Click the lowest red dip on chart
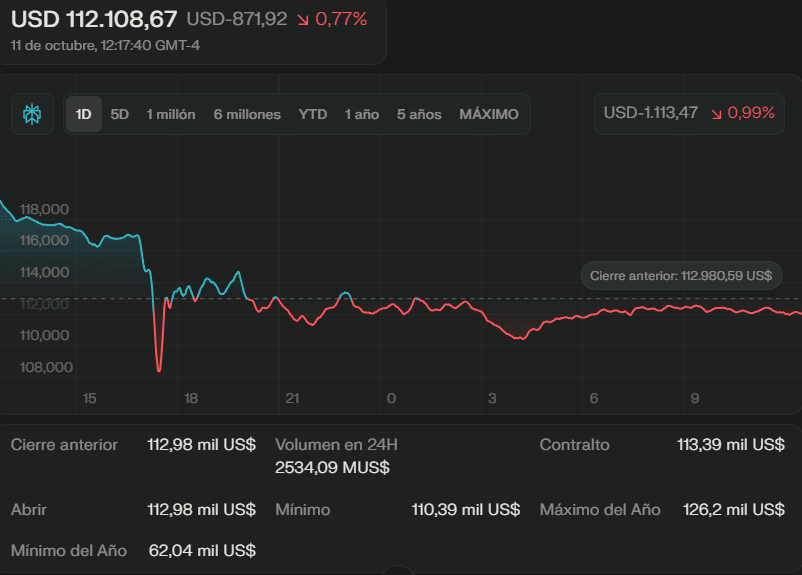Image resolution: width=802 pixels, height=575 pixels. (x=158, y=370)
